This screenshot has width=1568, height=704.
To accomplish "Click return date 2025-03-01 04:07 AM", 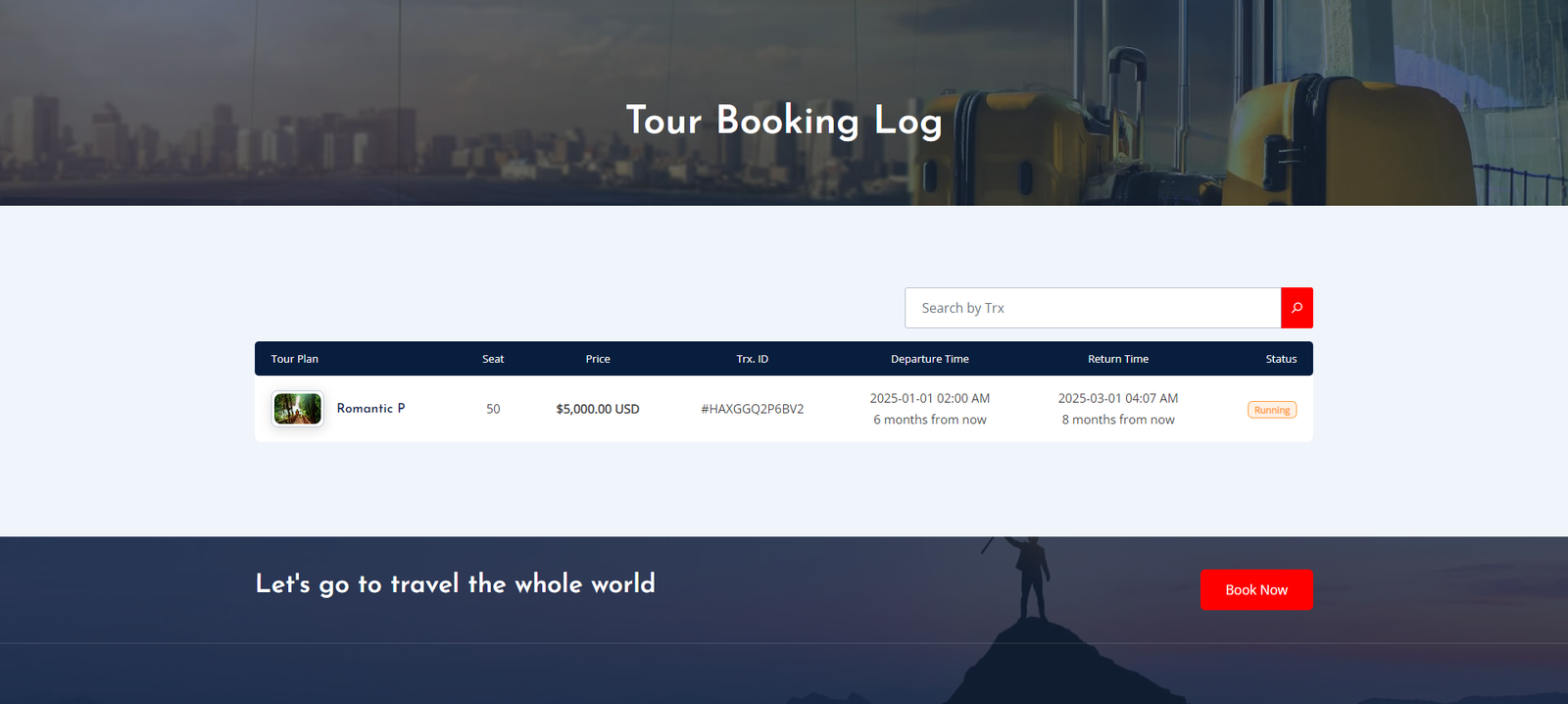I will point(1118,398).
